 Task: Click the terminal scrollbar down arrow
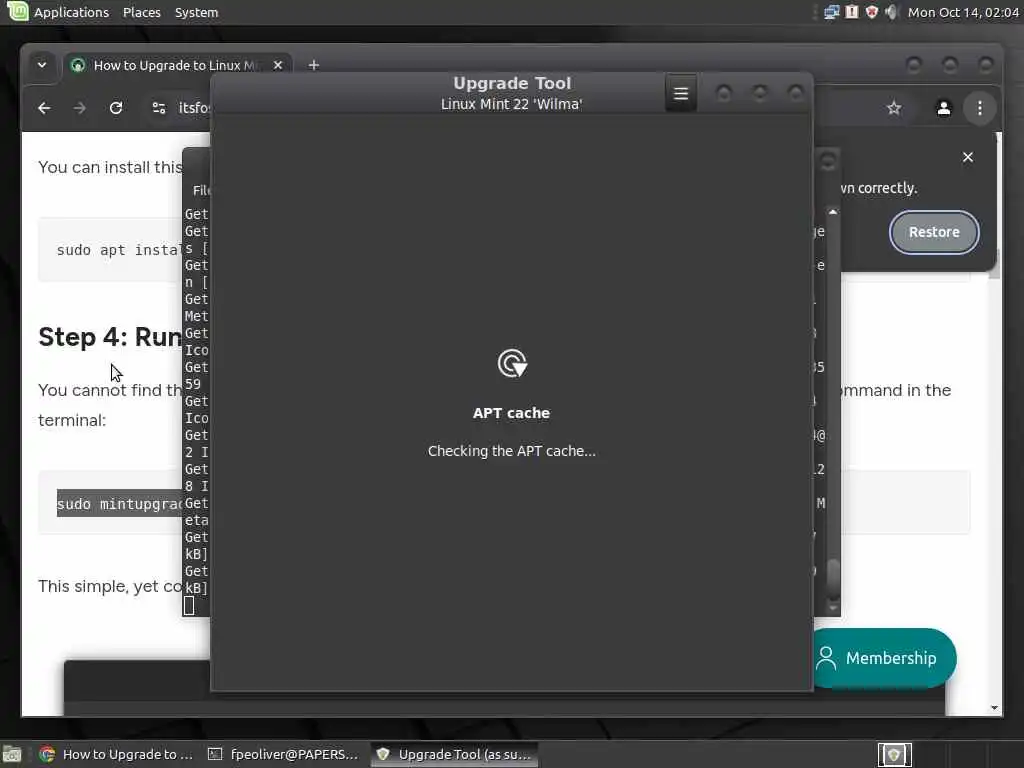coord(833,608)
